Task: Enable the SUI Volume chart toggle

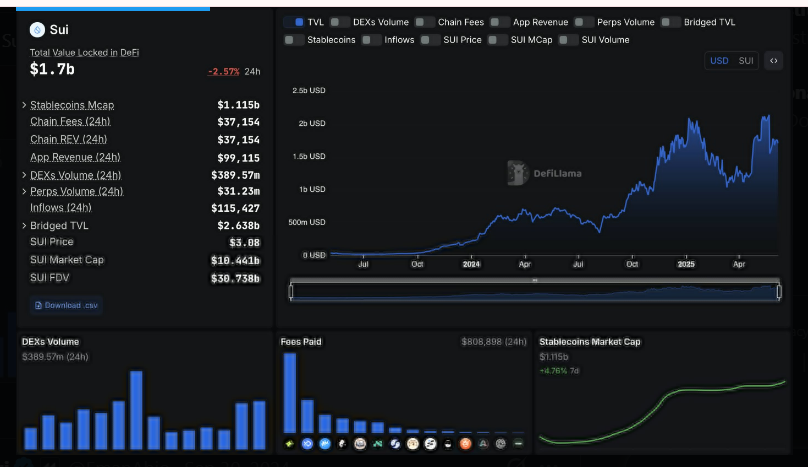Action: [x=568, y=40]
